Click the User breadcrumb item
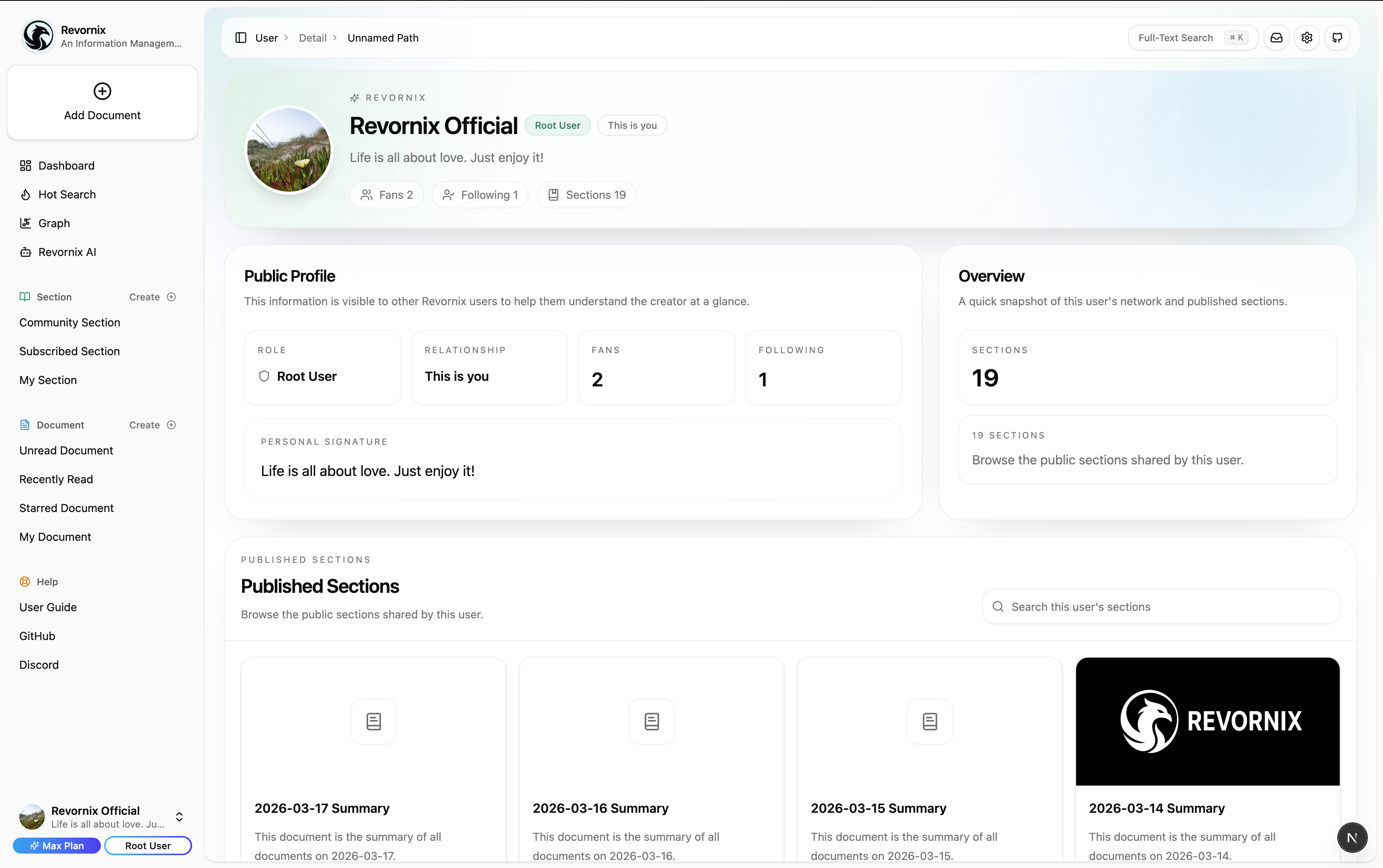Viewport: 1383px width, 868px height. [x=267, y=38]
